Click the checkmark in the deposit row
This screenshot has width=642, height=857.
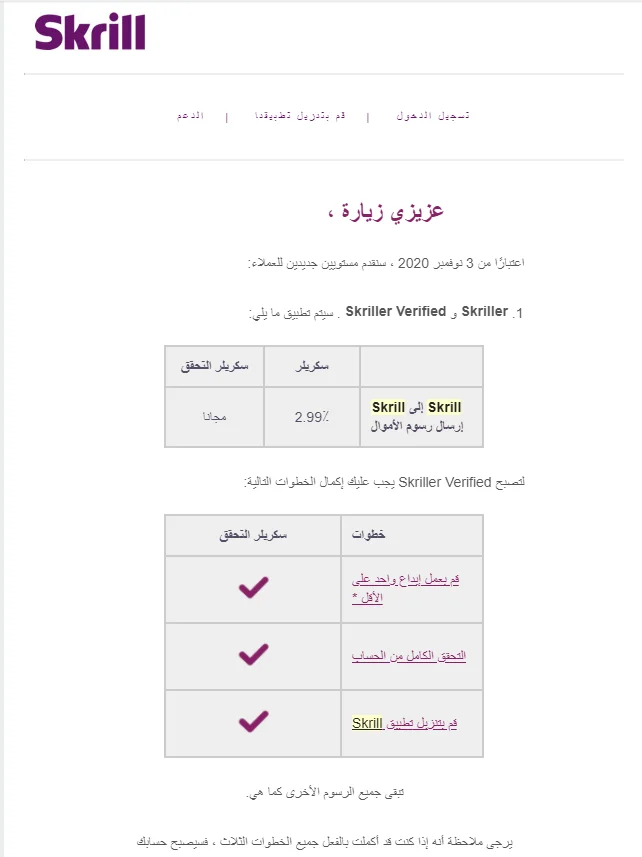(x=254, y=588)
